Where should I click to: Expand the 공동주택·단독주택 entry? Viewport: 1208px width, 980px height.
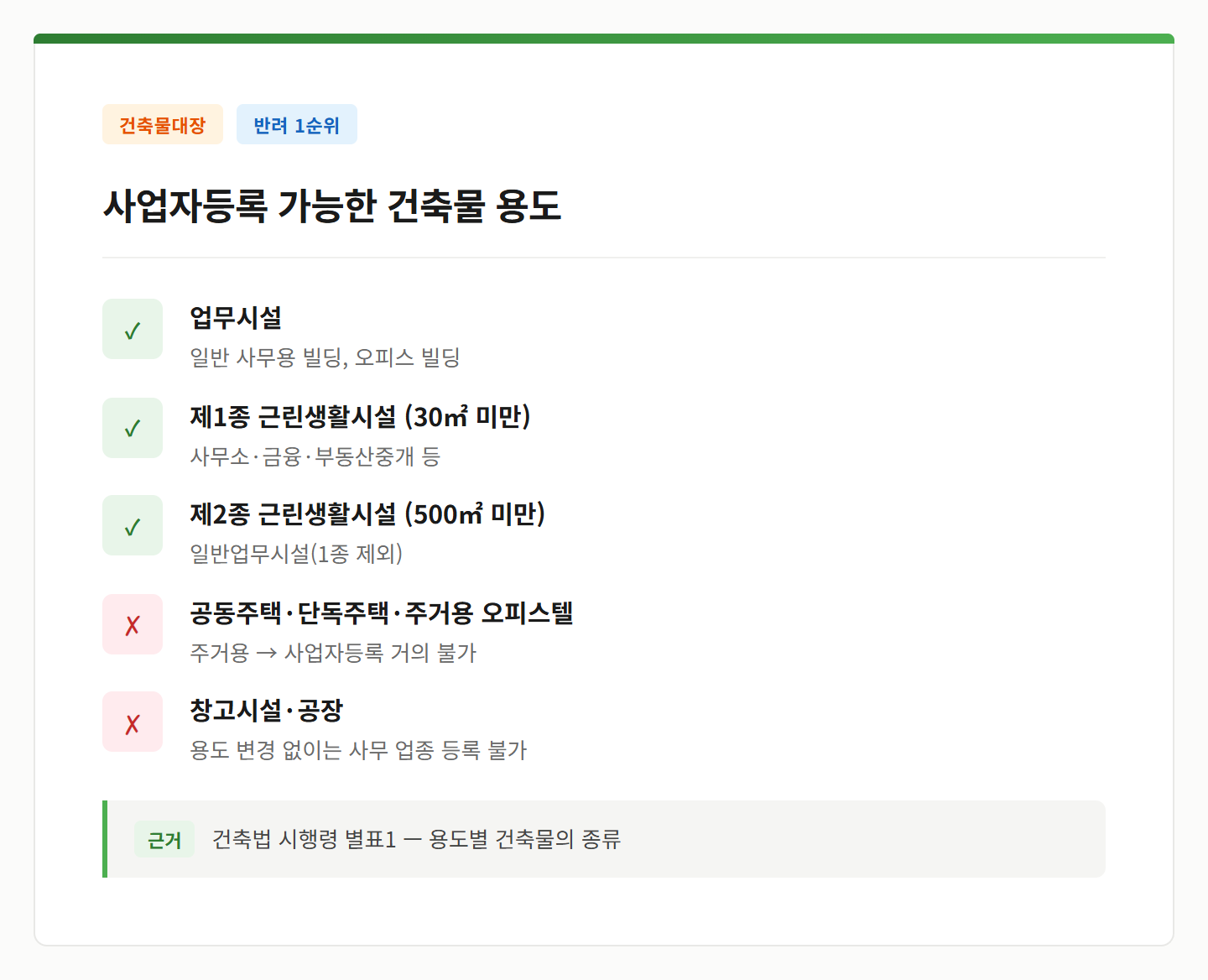382,613
